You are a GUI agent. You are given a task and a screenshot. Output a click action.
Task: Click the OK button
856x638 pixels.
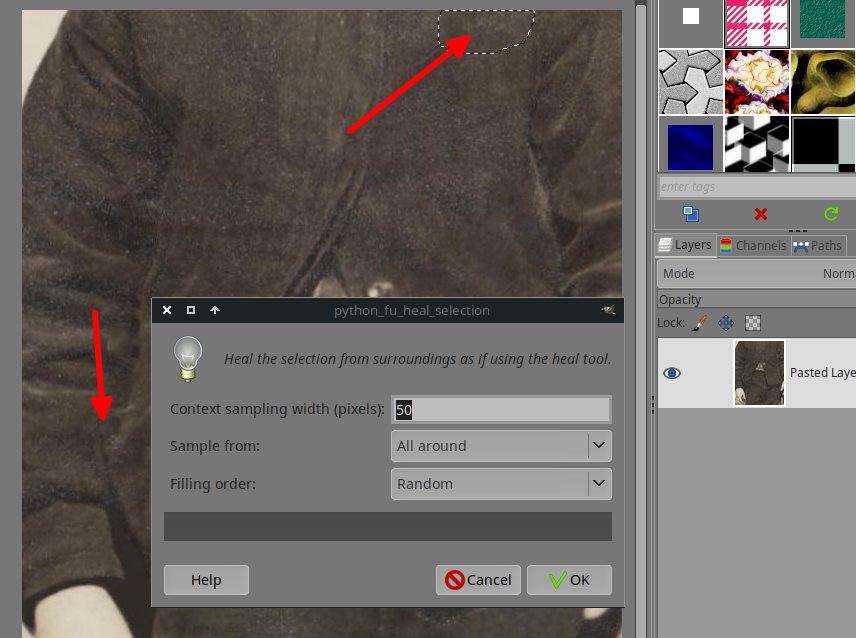(x=569, y=580)
